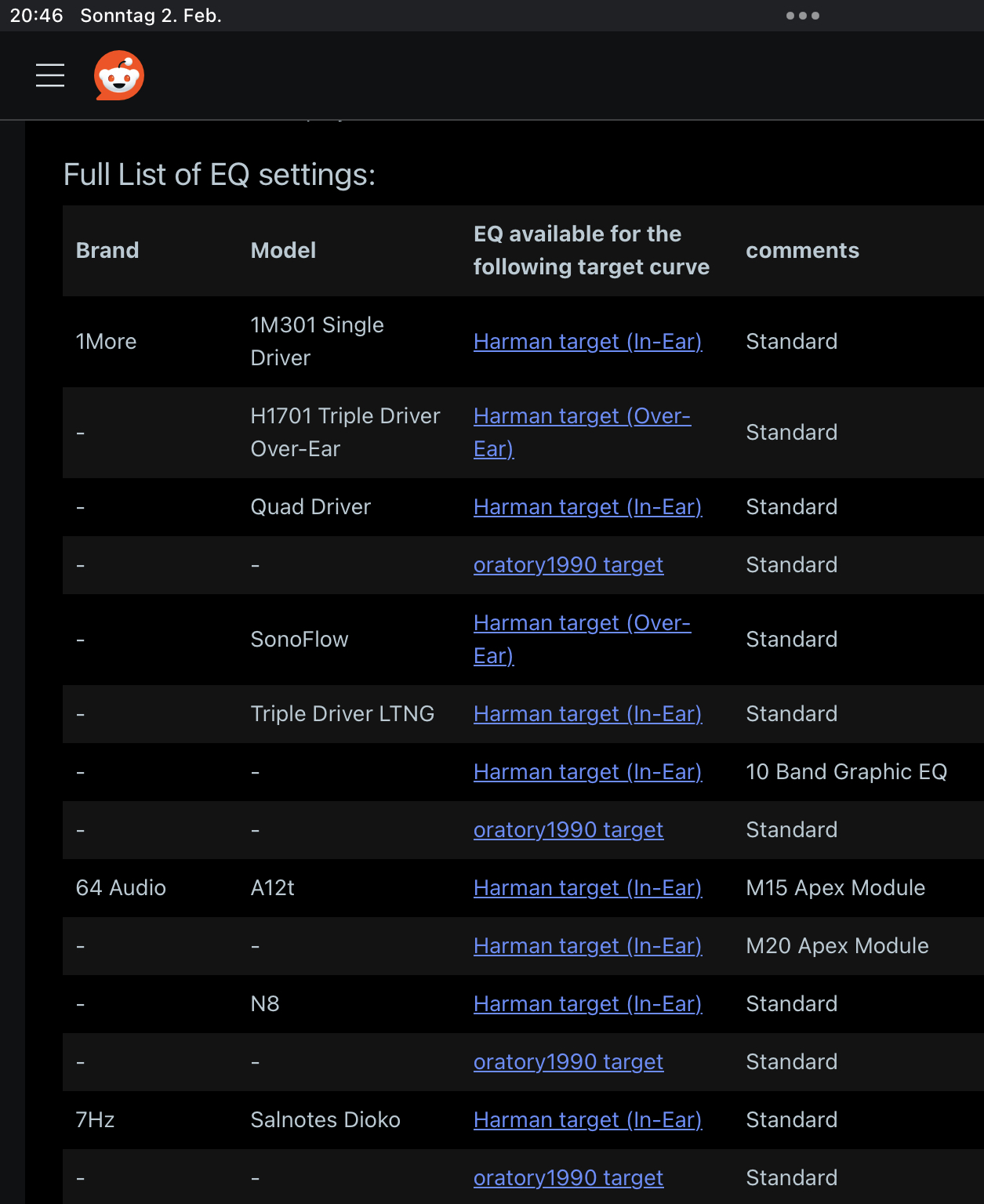984x1204 pixels.
Task: Open Harman link for A12t M15 Apex Module
Action: [x=587, y=888]
